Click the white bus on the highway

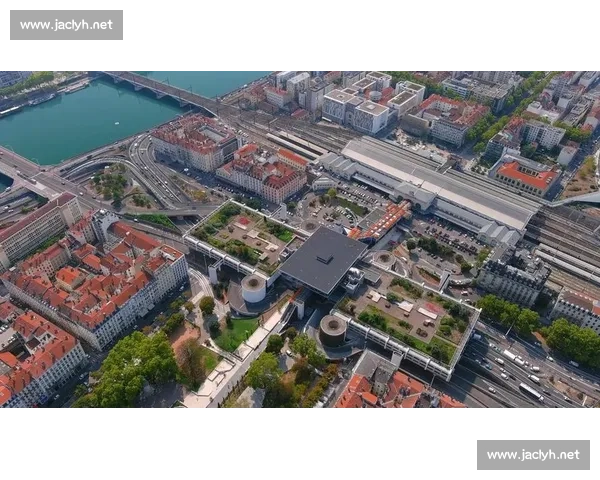tap(531, 392)
